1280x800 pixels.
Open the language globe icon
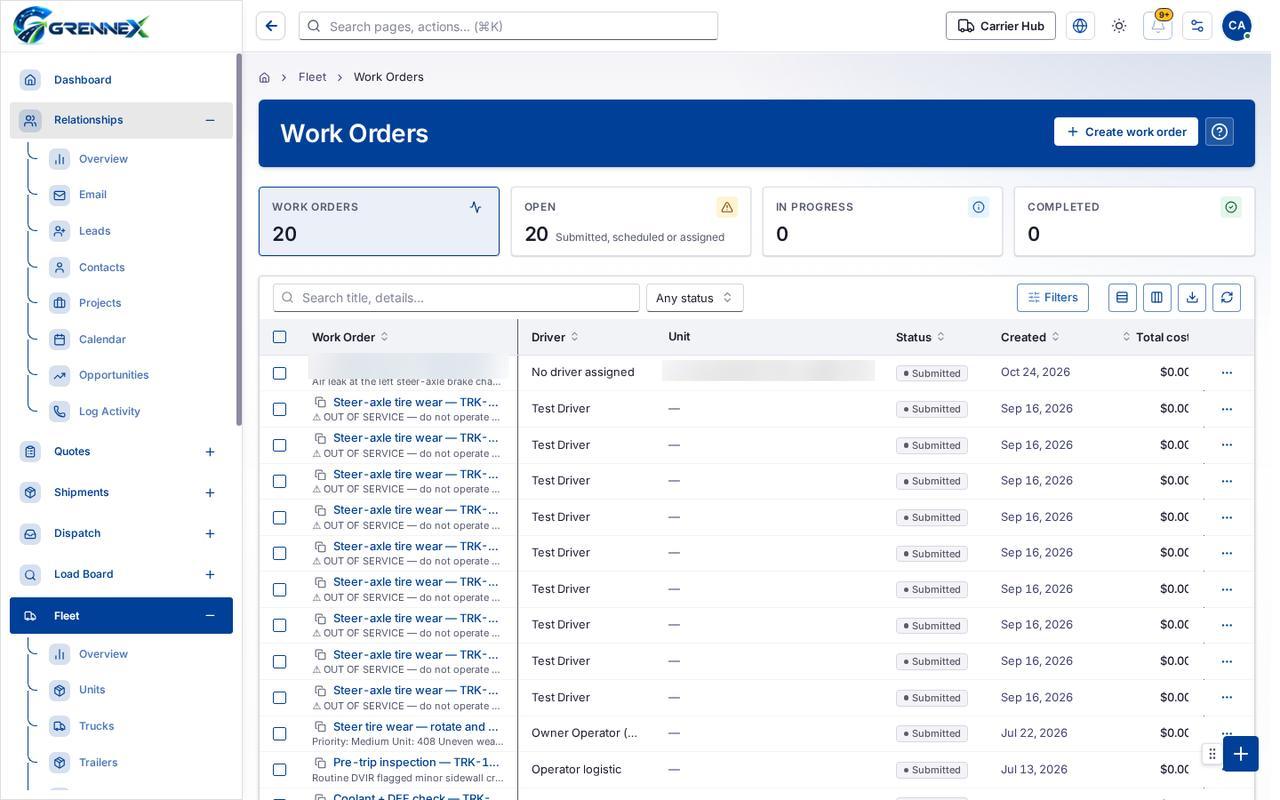1080,26
